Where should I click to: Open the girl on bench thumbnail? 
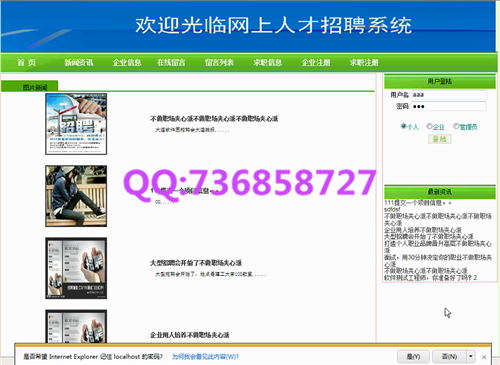click(x=76, y=196)
